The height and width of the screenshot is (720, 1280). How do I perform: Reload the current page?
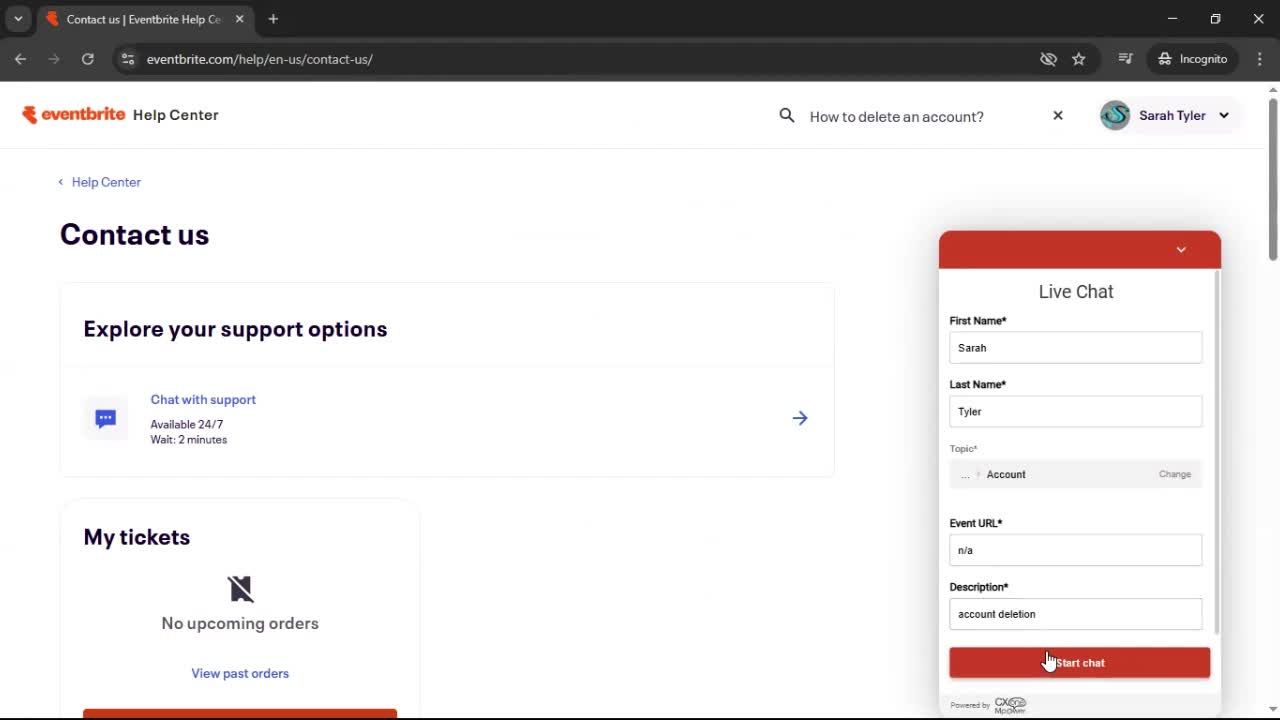[x=88, y=59]
